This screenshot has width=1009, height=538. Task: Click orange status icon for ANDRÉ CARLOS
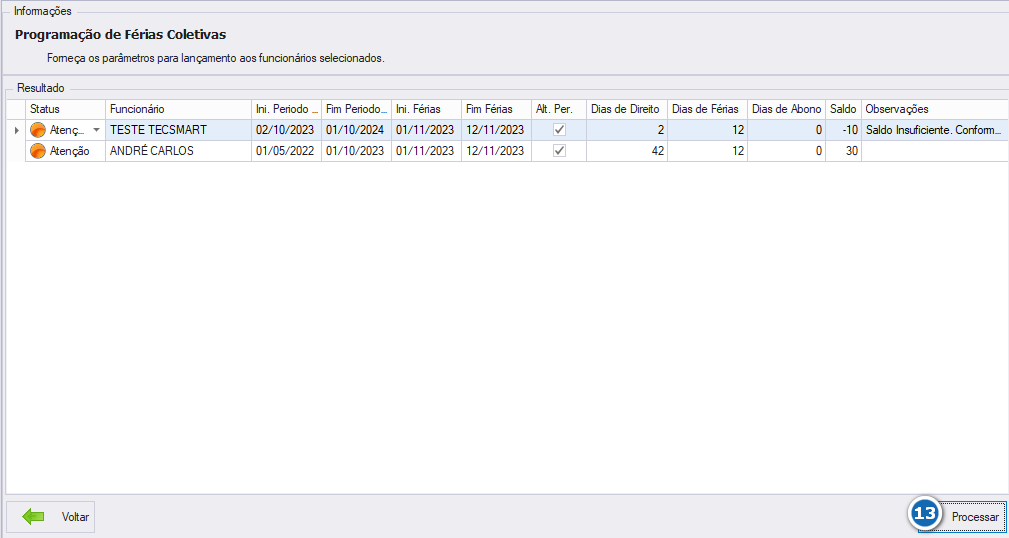[38, 151]
